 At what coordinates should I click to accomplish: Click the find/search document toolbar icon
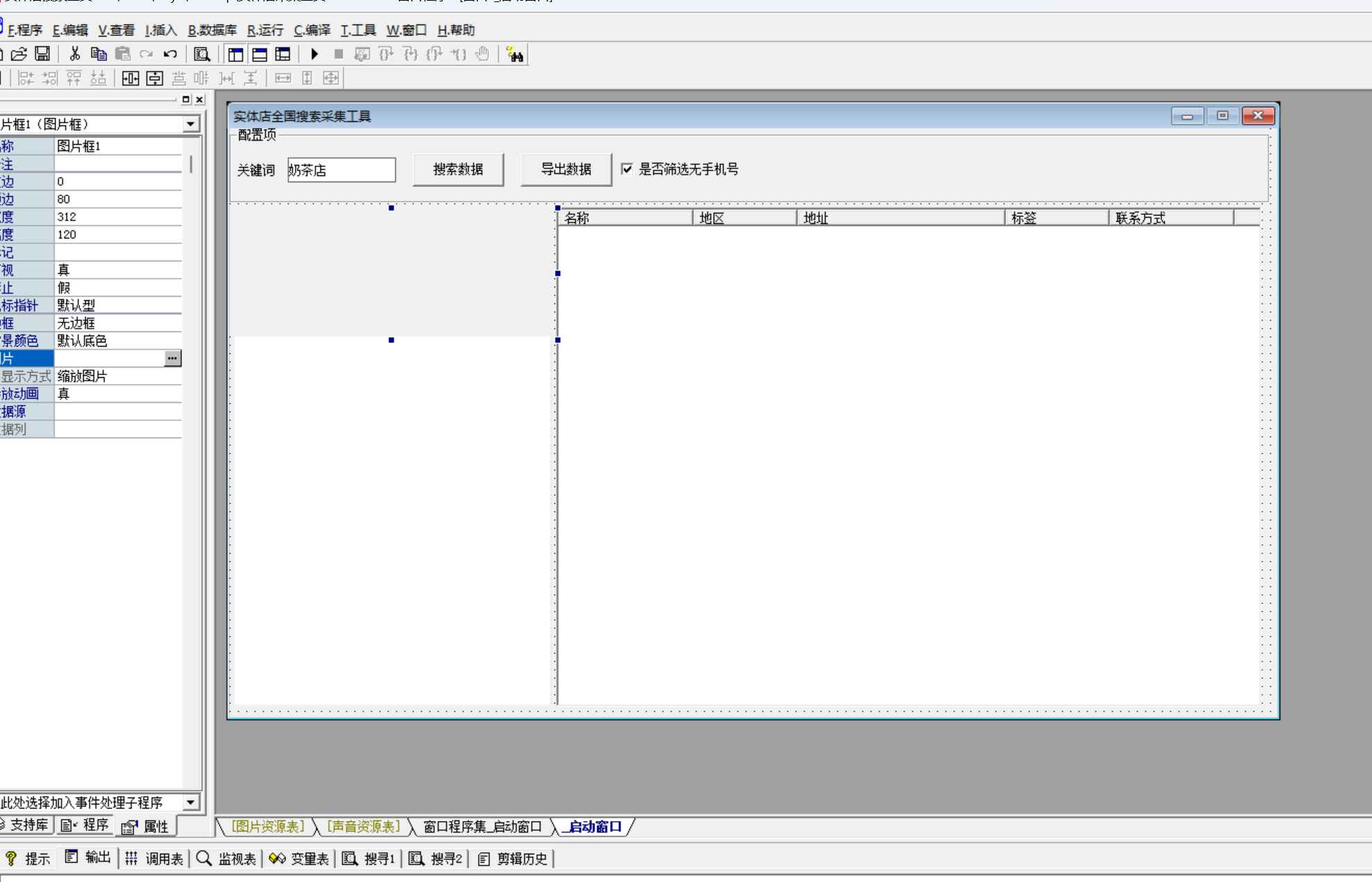click(x=202, y=54)
